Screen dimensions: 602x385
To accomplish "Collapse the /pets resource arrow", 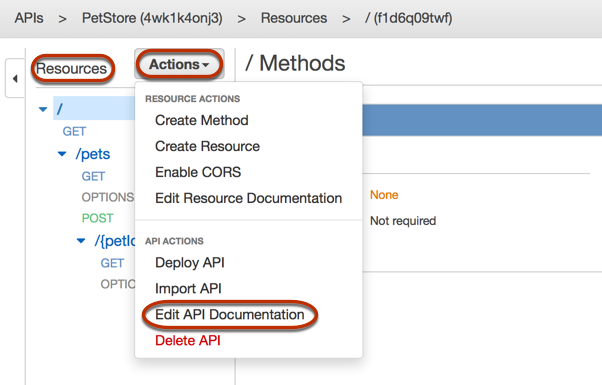I will [x=62, y=154].
